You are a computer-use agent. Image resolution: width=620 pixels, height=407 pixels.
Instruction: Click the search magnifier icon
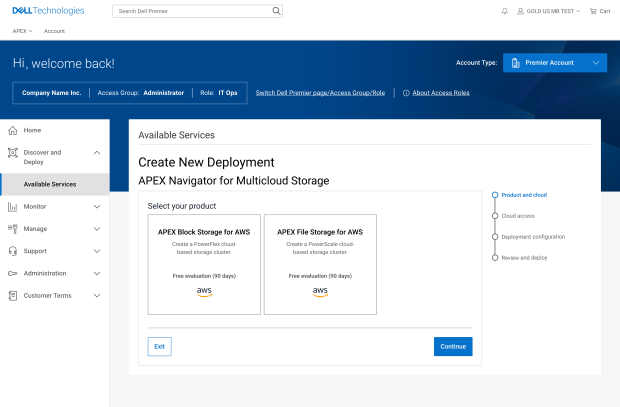pyautogui.click(x=276, y=11)
